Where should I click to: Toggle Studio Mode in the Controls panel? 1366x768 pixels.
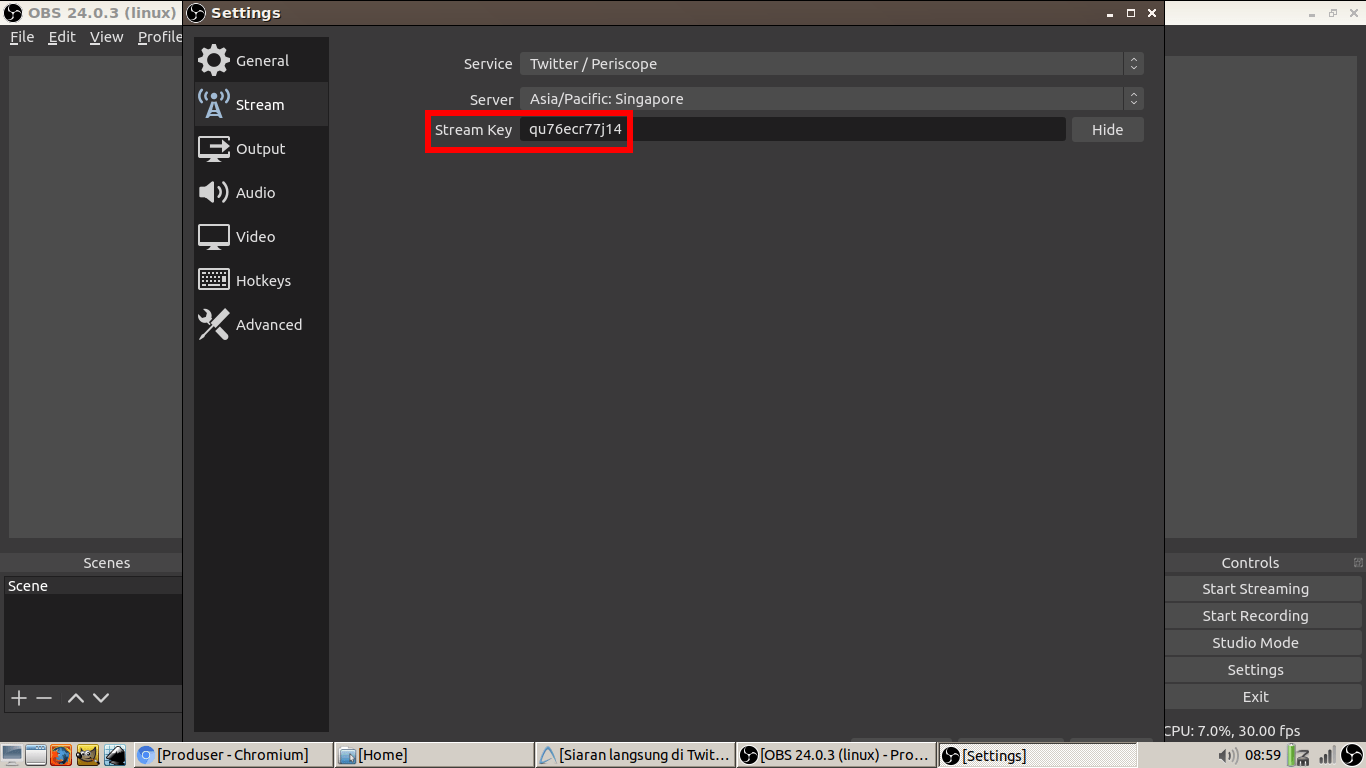(x=1255, y=643)
